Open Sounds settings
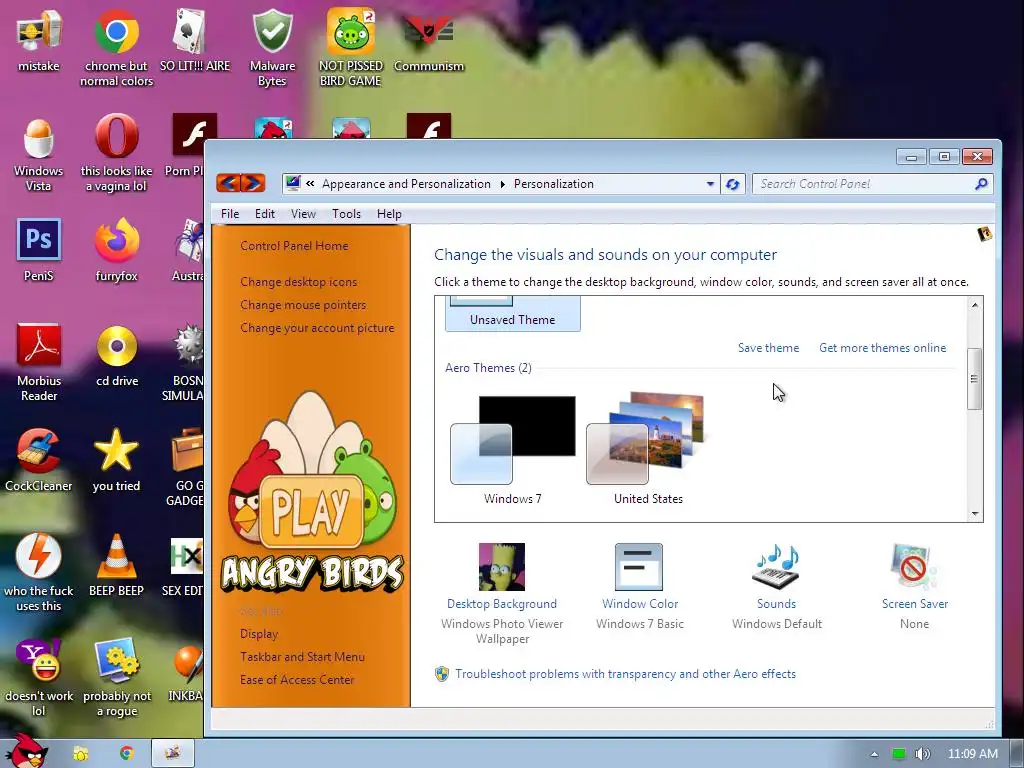1024x768 pixels. 776,586
